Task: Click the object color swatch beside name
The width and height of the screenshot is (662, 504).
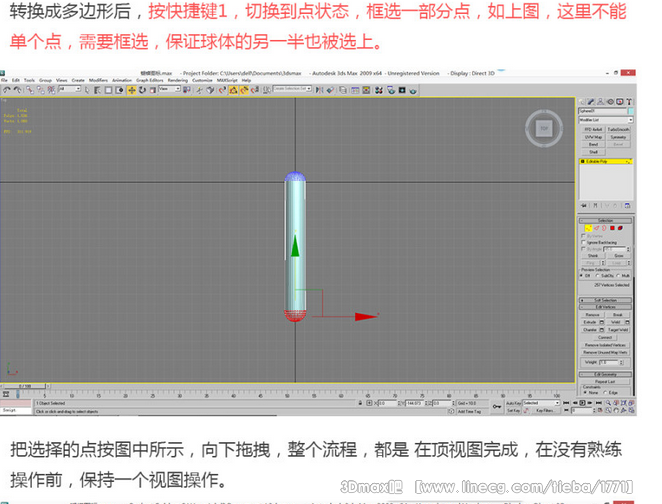Action: [x=631, y=111]
